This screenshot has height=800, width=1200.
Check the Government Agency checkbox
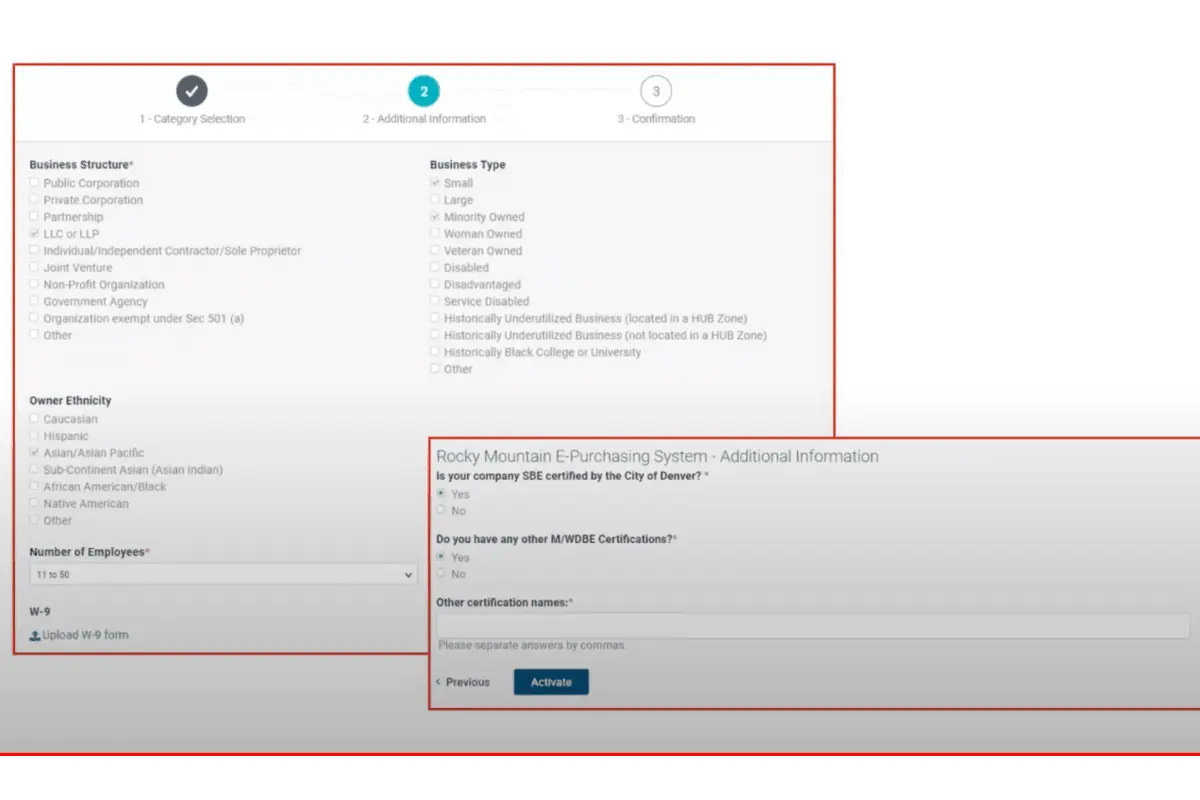point(35,302)
